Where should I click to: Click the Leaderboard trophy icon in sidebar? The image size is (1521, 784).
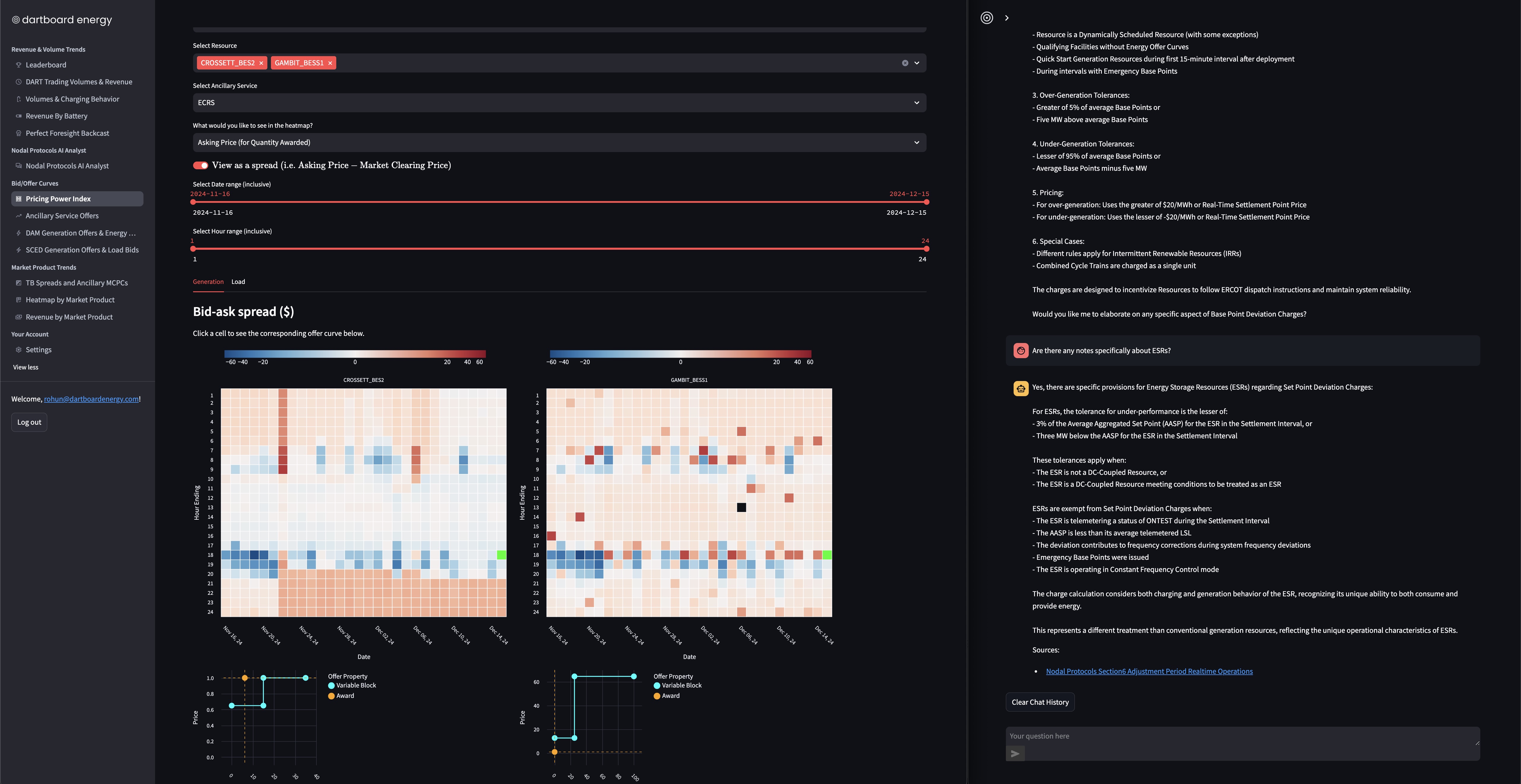coord(18,65)
